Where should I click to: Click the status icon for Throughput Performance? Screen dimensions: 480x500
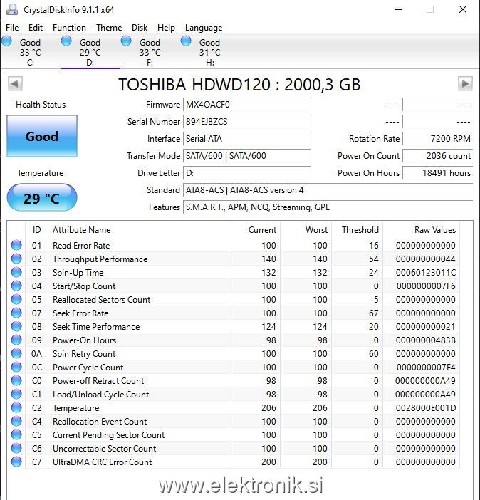[16, 259]
